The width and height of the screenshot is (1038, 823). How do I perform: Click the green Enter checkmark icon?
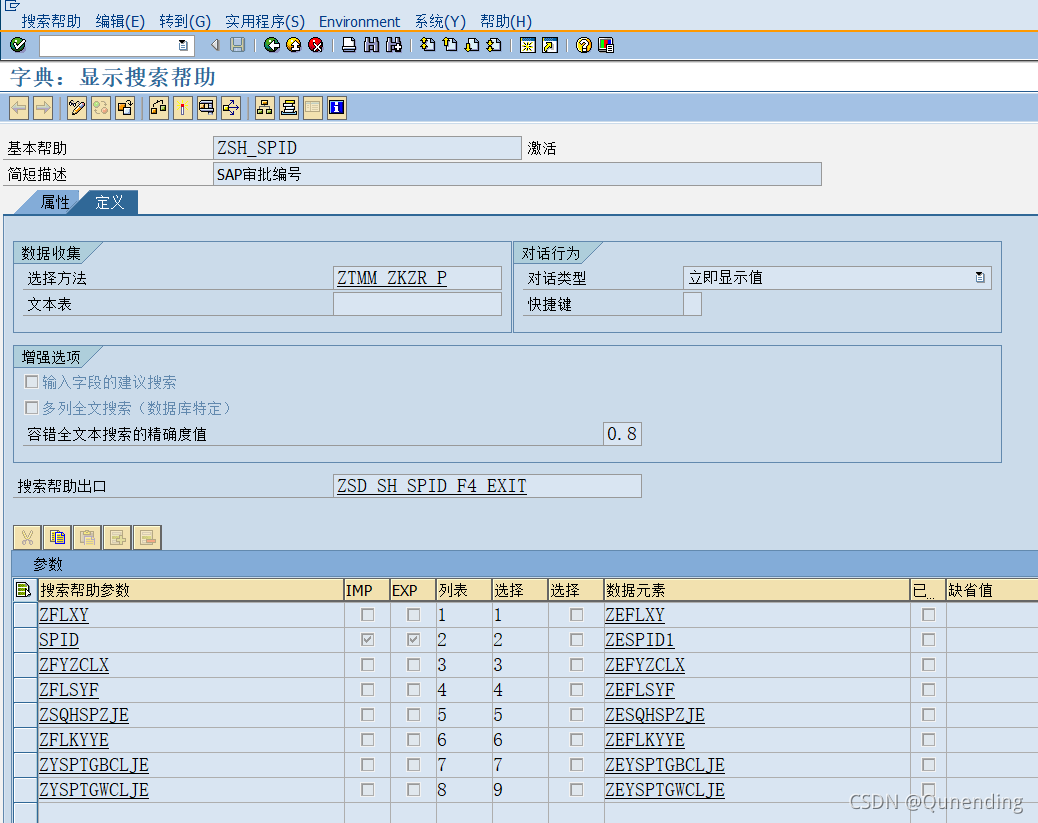pos(18,45)
